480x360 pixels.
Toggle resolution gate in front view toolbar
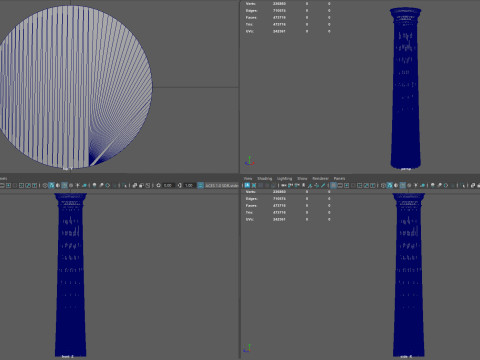[8, 185]
